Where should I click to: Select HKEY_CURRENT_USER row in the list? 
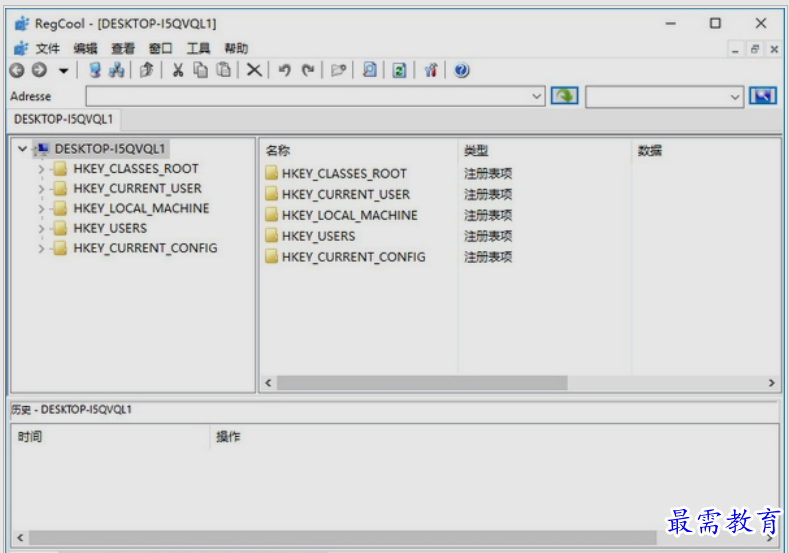346,194
